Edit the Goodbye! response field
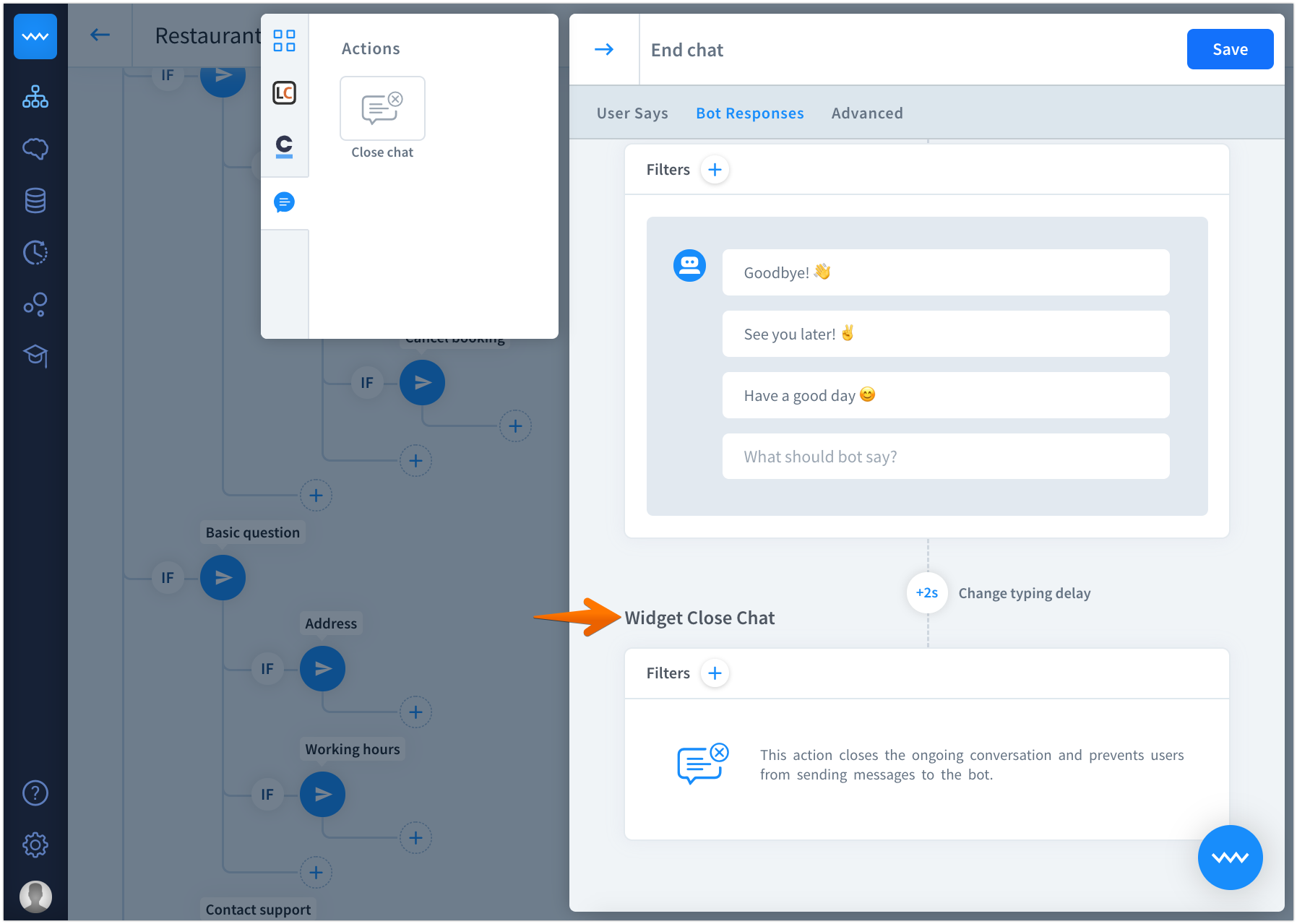 coord(946,272)
